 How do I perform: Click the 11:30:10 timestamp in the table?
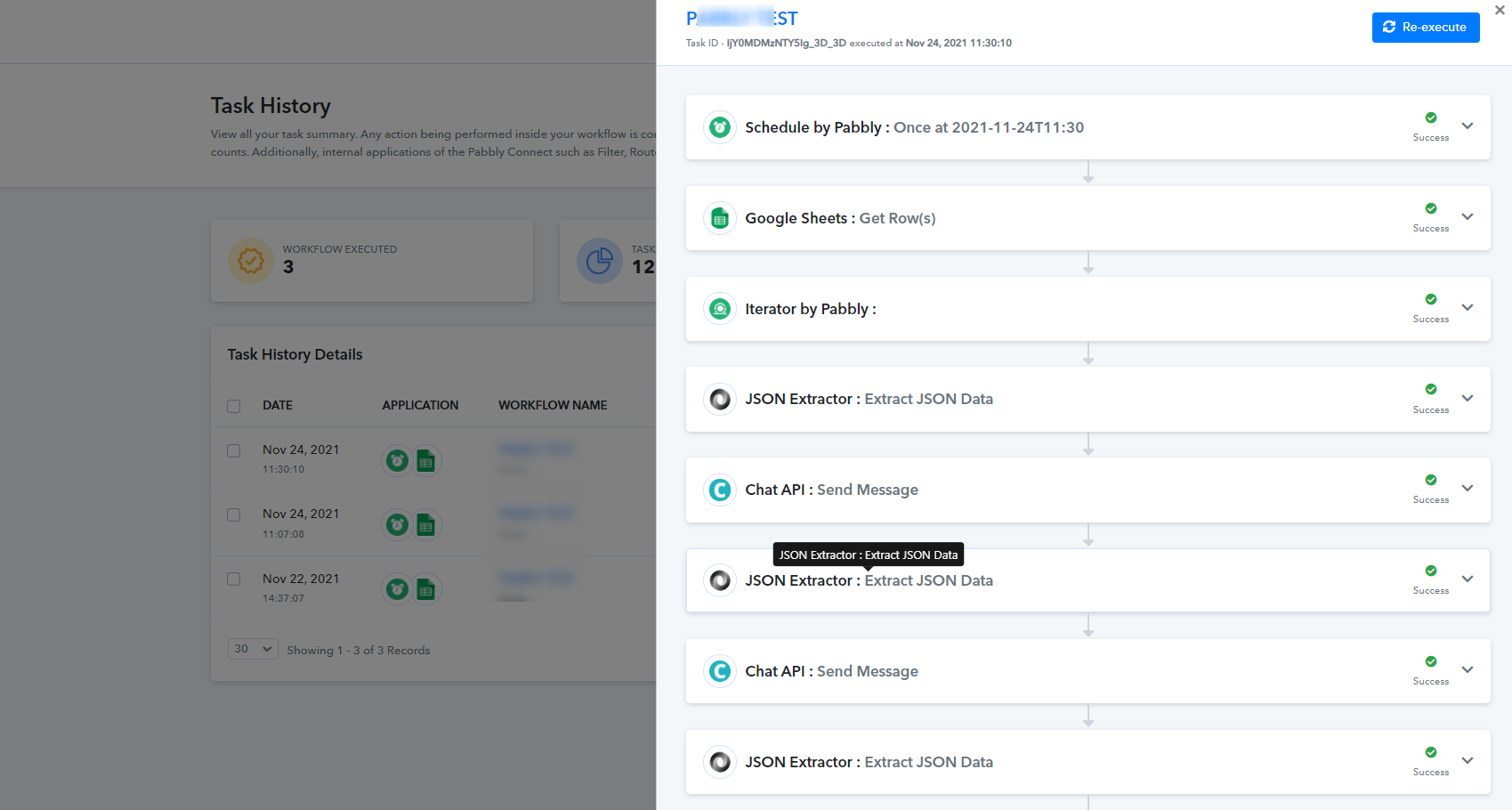[283, 469]
